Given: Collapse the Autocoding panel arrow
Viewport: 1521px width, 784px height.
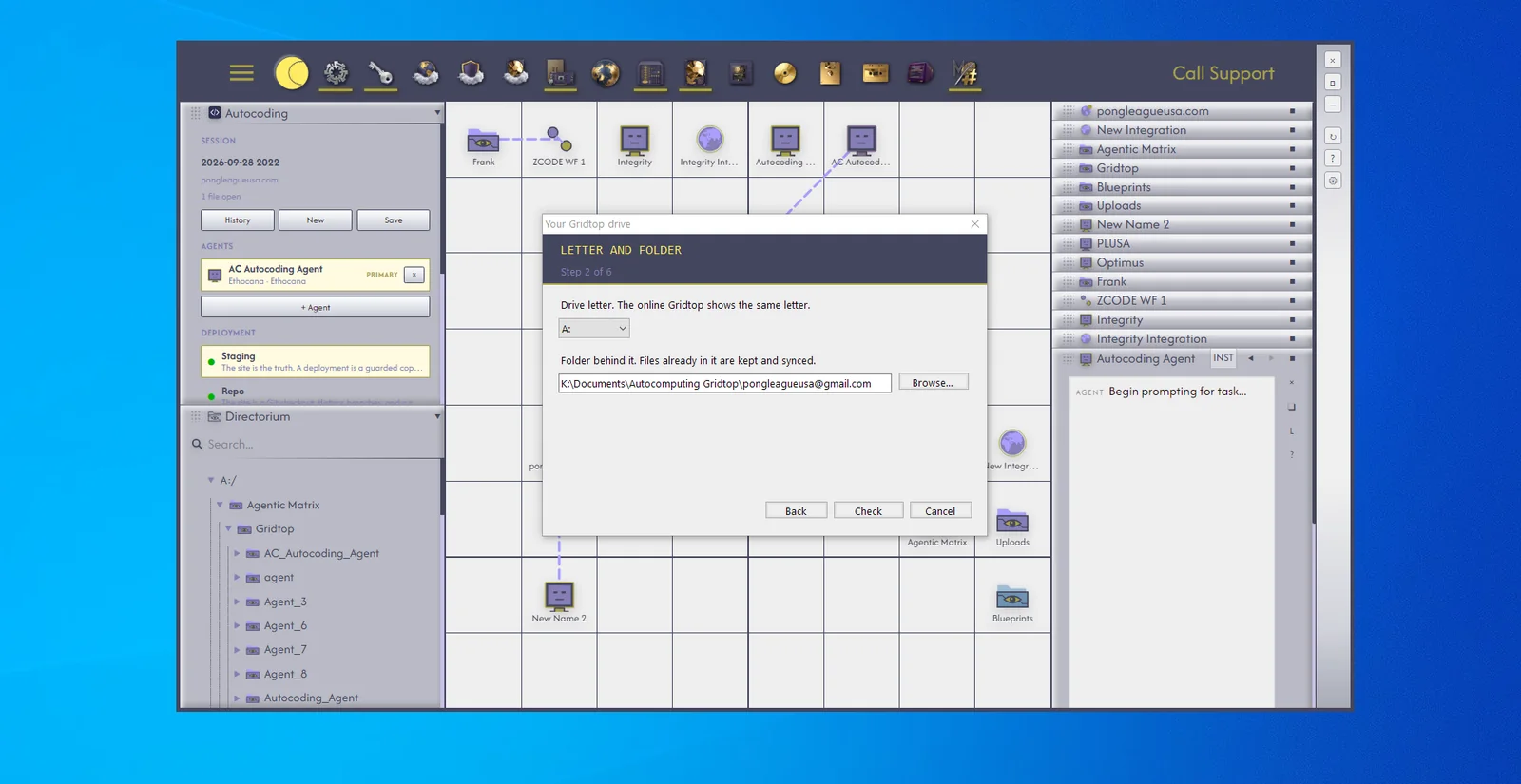Looking at the screenshot, I should (437, 113).
